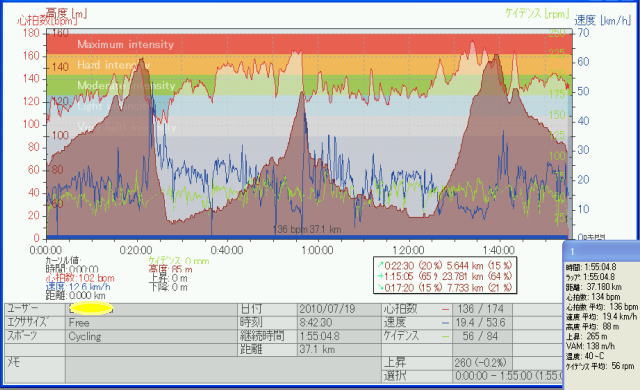Image resolution: width=640 pixels, height=390 pixels.
Task: Click the 時刻 value 8:42:30
Action: point(316,322)
